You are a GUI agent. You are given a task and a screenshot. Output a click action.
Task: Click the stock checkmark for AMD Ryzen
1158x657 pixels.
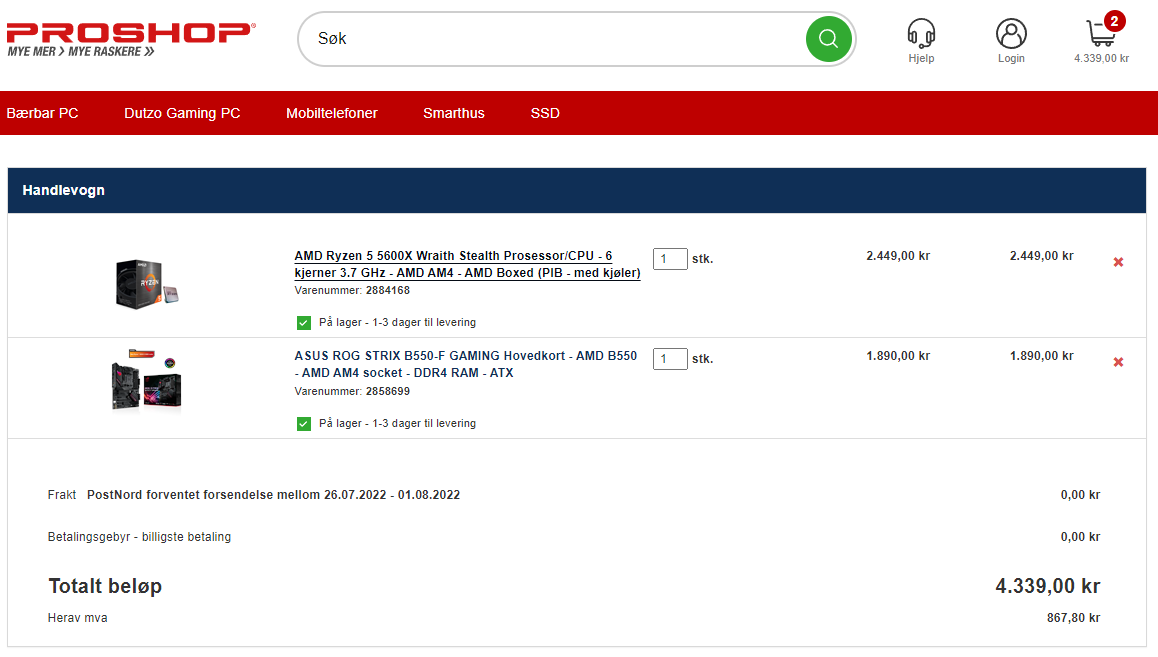click(x=304, y=323)
